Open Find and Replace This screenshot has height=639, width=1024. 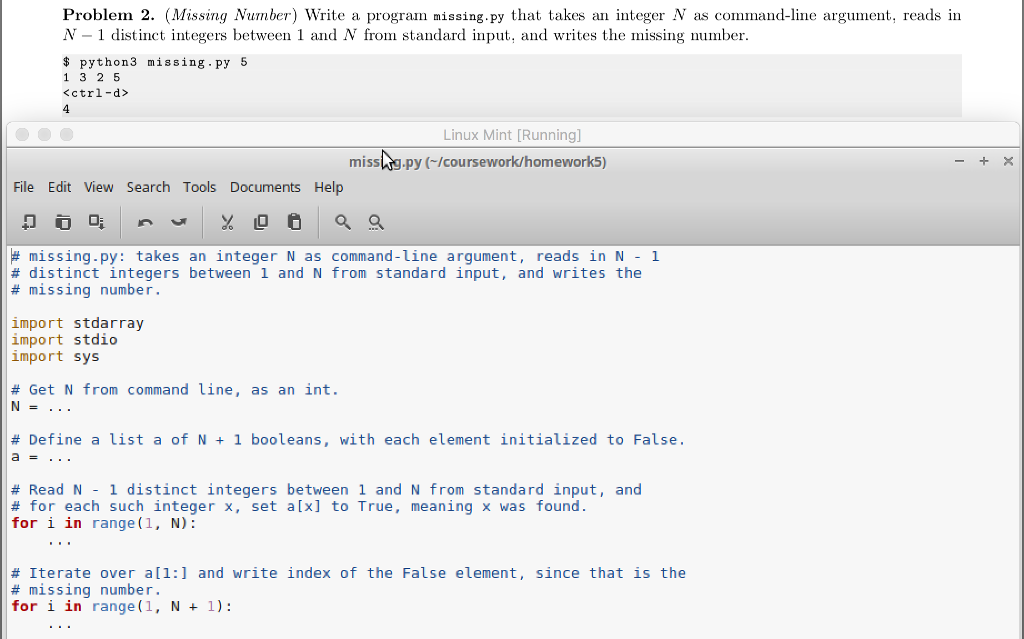pyautogui.click(x=376, y=222)
